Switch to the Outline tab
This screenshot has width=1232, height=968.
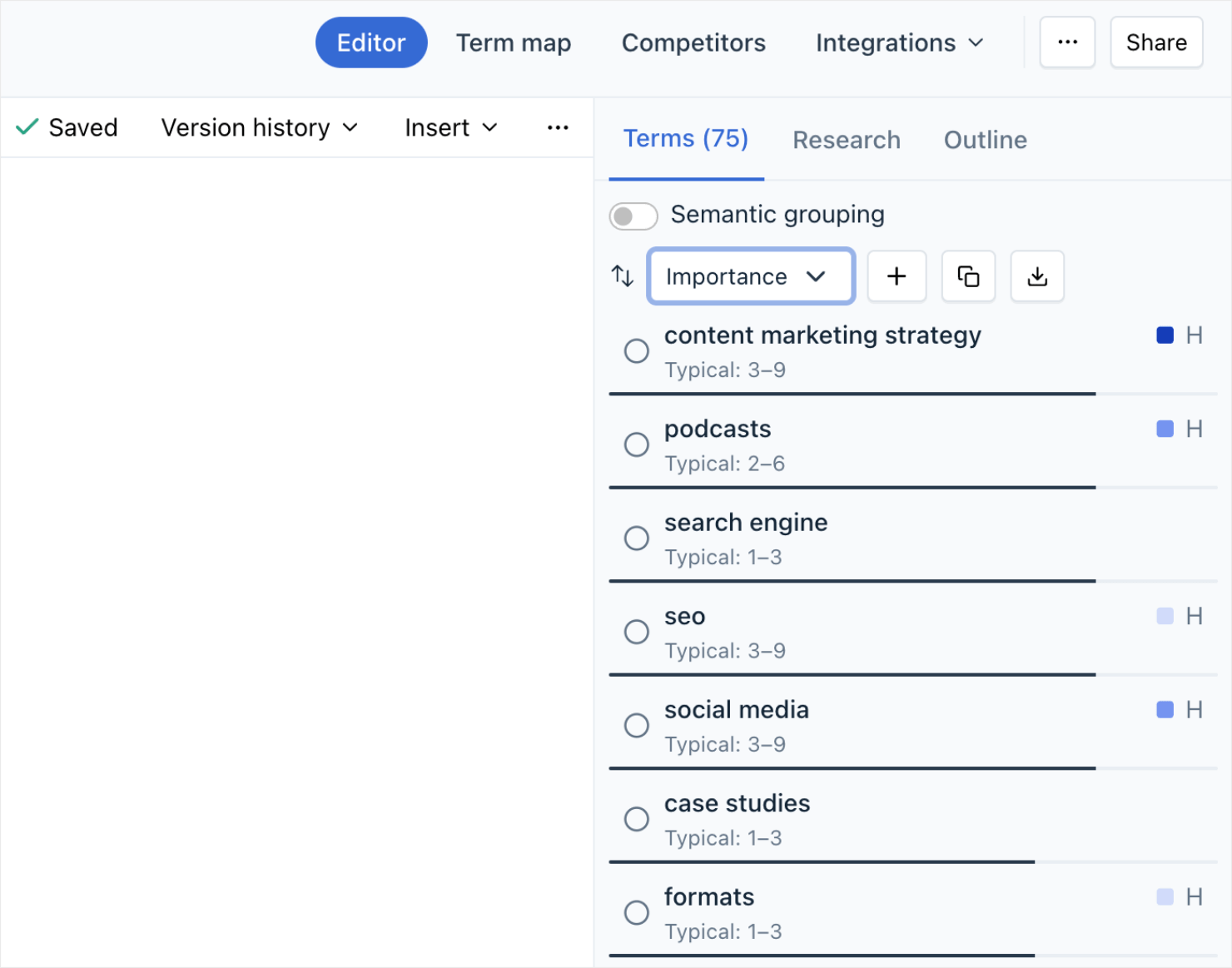985,140
